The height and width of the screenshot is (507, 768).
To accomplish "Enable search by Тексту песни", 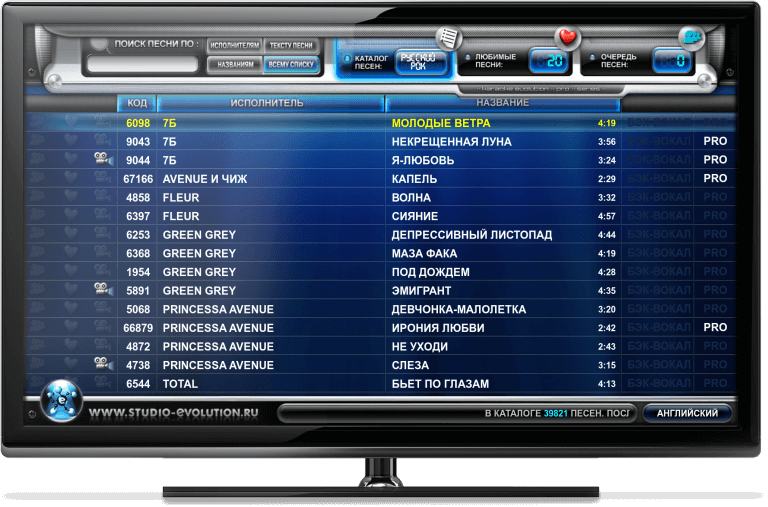I will pyautogui.click(x=292, y=46).
